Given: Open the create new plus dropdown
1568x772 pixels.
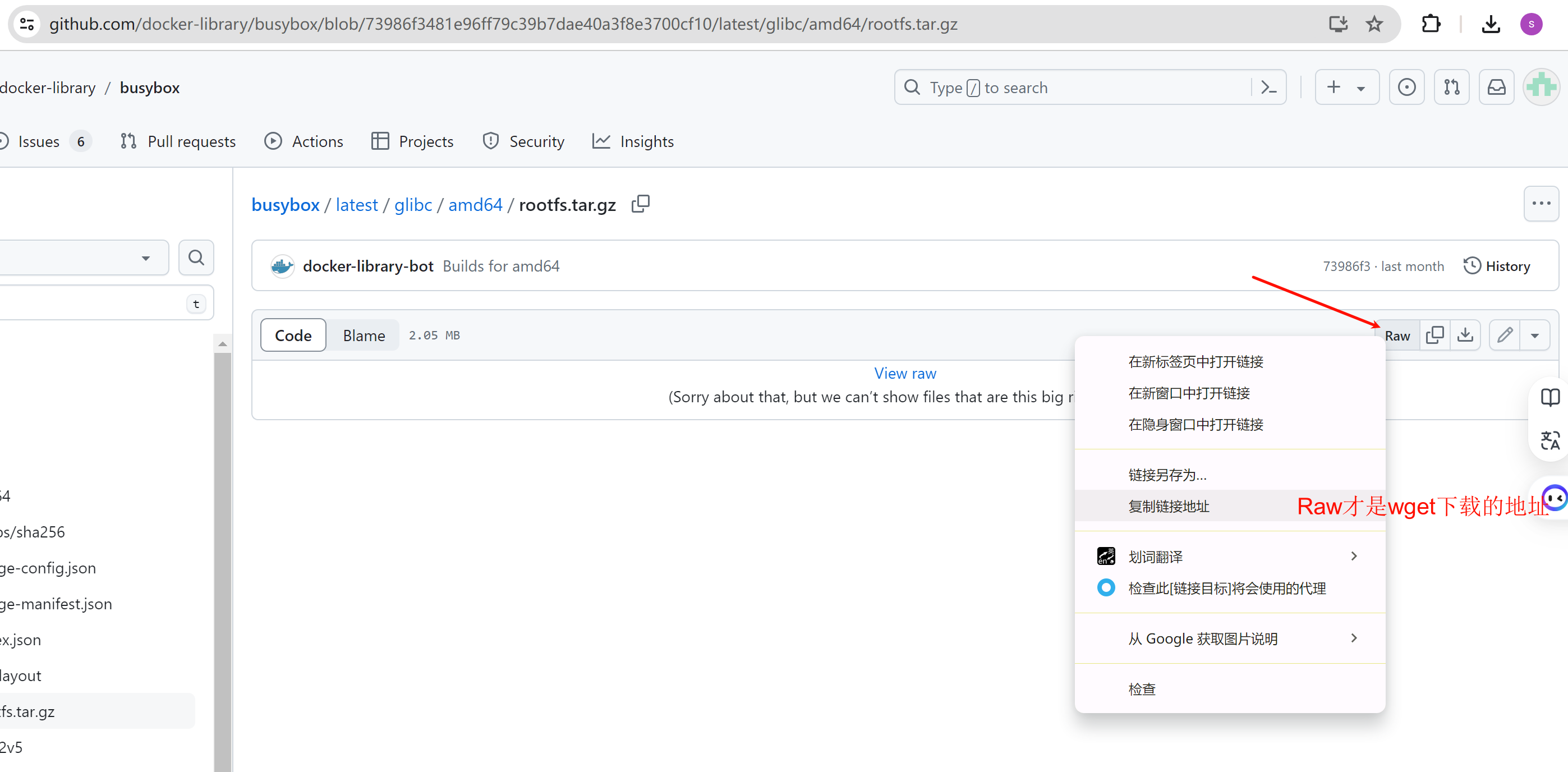Looking at the screenshot, I should pos(1346,88).
